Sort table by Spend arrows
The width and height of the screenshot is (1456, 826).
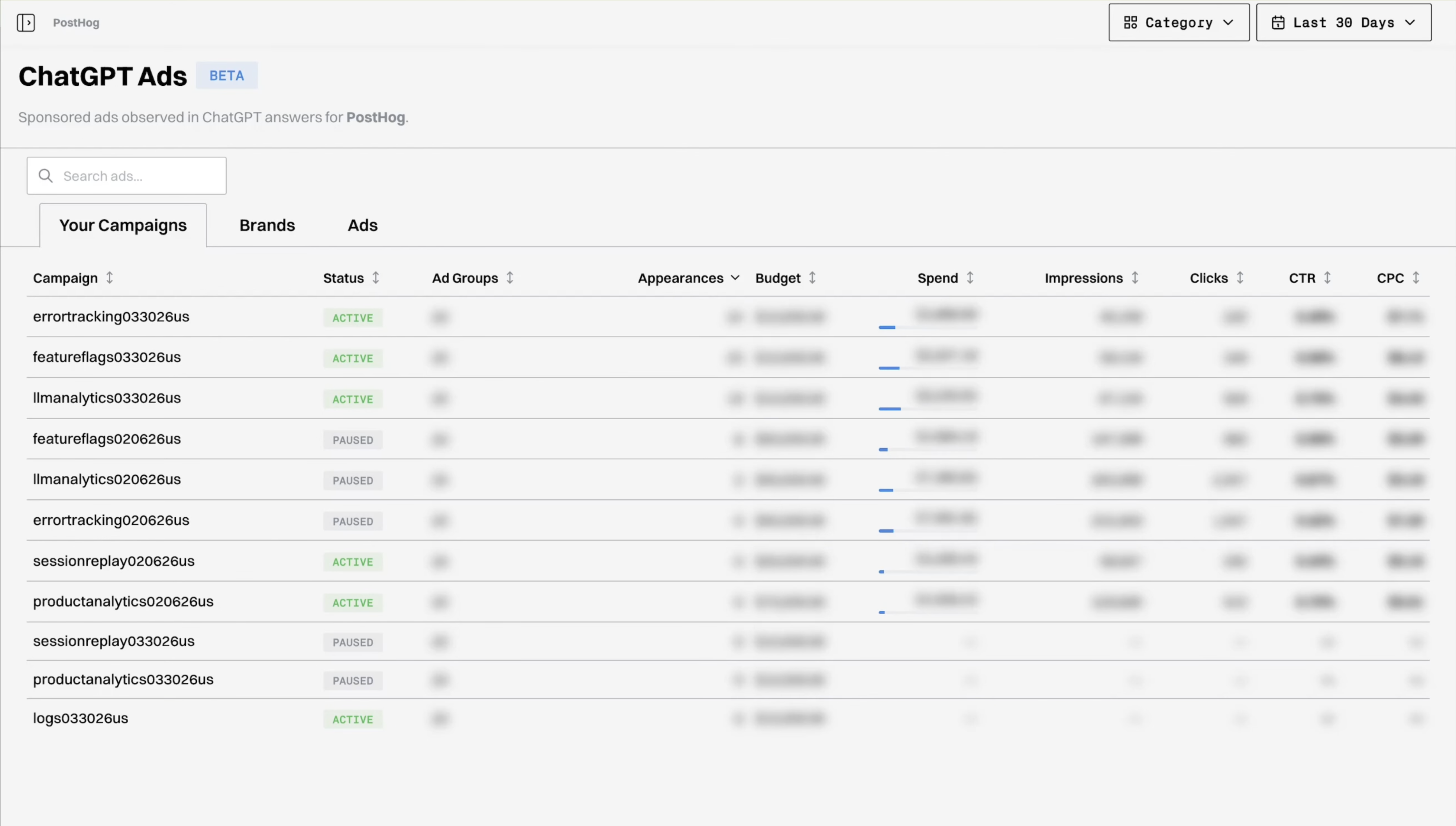click(970, 277)
